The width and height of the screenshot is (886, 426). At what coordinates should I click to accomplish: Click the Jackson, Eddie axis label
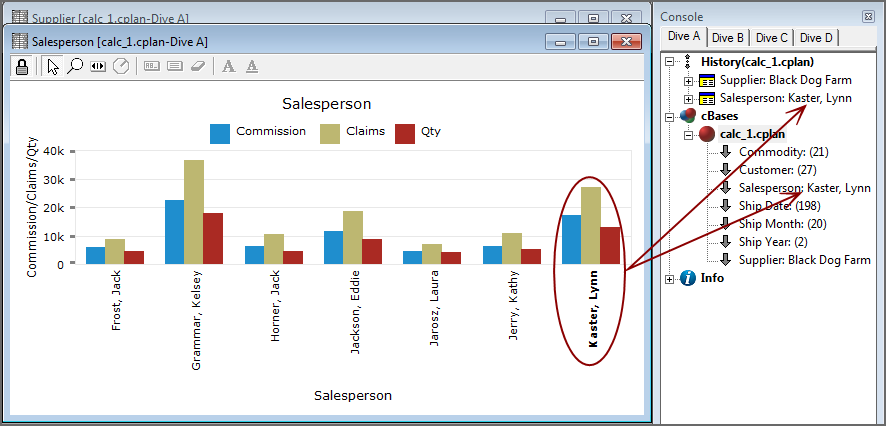pyautogui.click(x=355, y=311)
